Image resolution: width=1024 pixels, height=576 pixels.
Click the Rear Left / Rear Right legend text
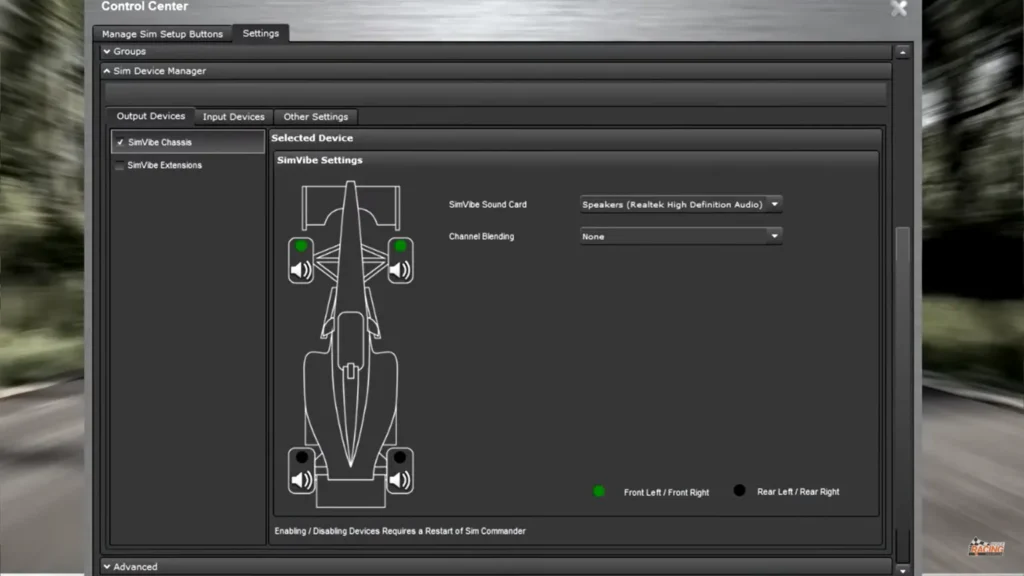[x=798, y=491]
